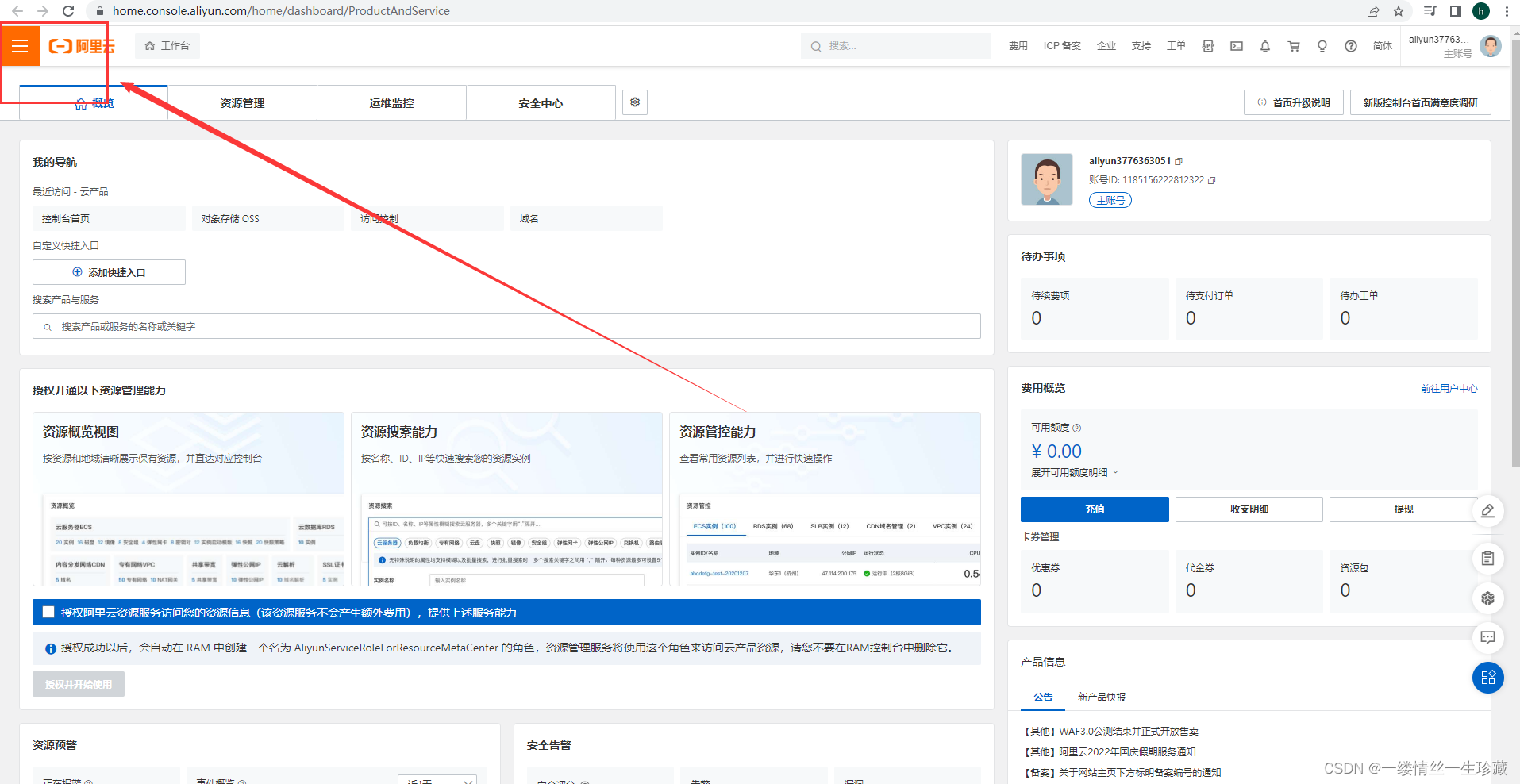This screenshot has height=784, width=1520.
Task: Open 控制台首页 recent shortcut
Action: (x=109, y=218)
